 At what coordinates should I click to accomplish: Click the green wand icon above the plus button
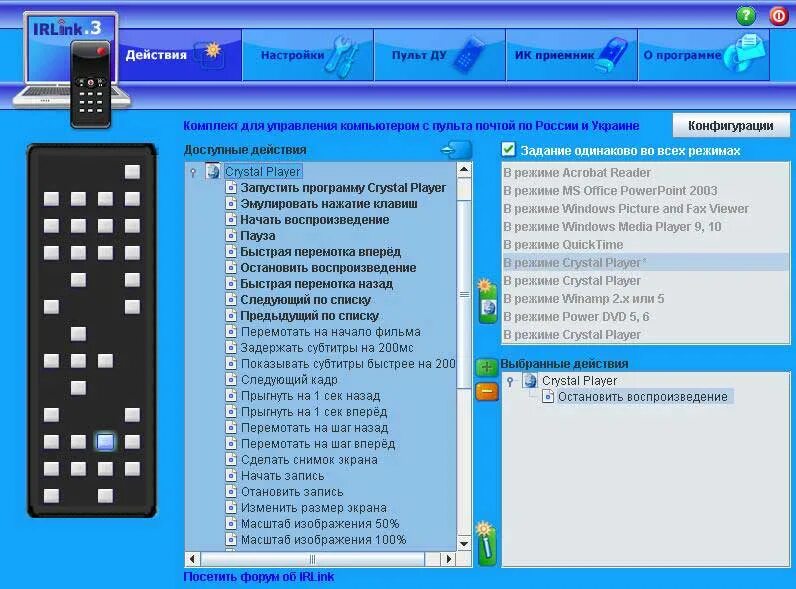click(487, 302)
